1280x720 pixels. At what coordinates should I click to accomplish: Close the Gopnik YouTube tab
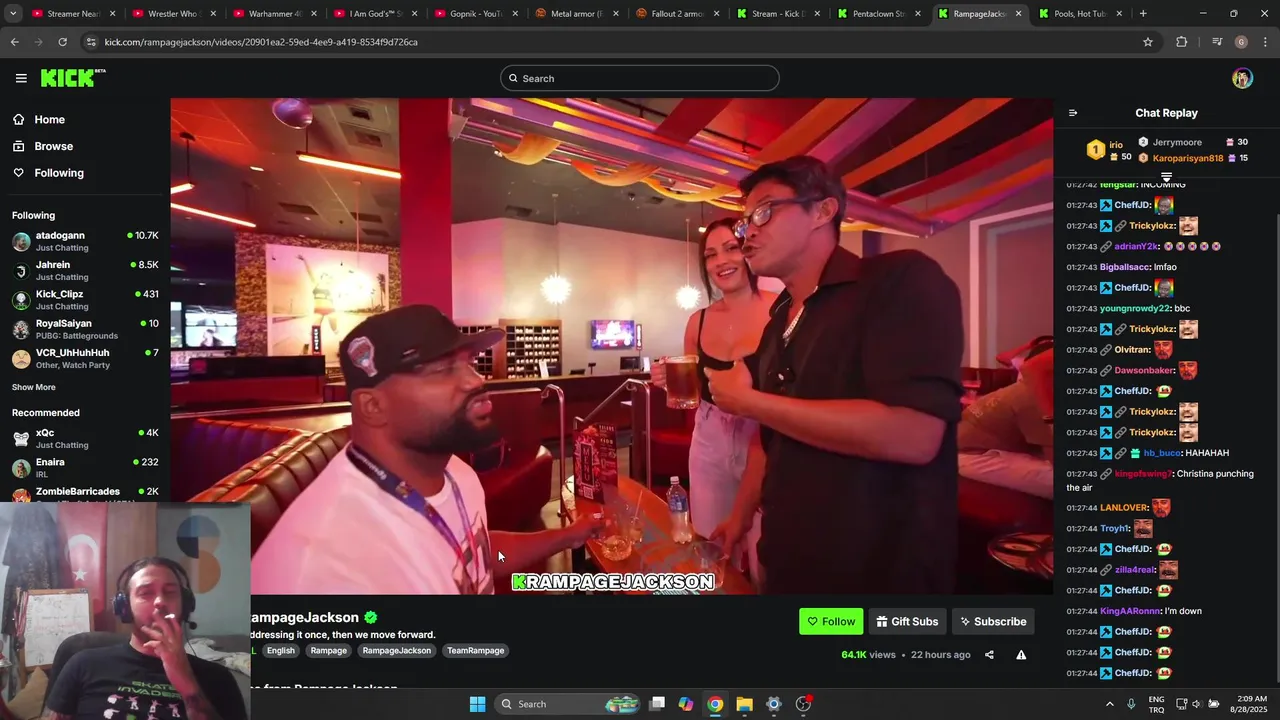point(515,14)
